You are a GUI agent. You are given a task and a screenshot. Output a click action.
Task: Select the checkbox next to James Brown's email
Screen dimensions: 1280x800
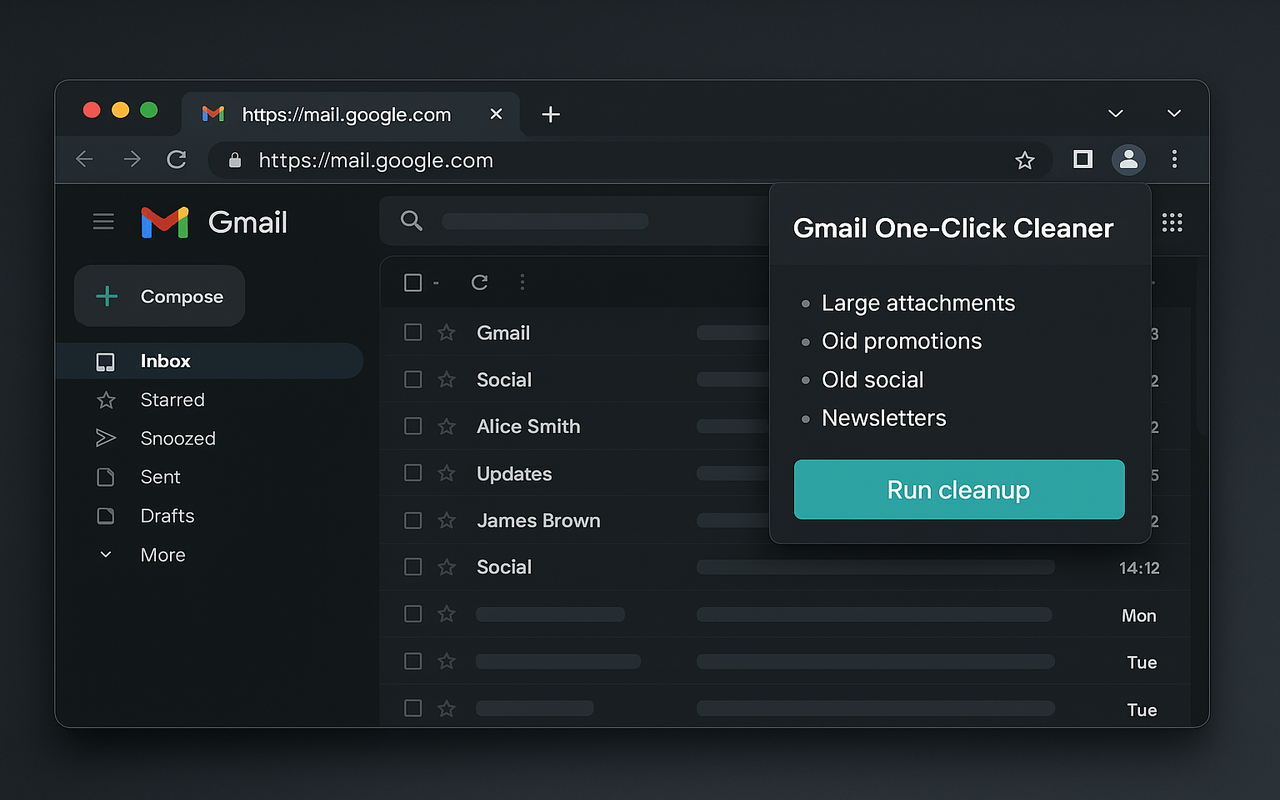point(413,520)
